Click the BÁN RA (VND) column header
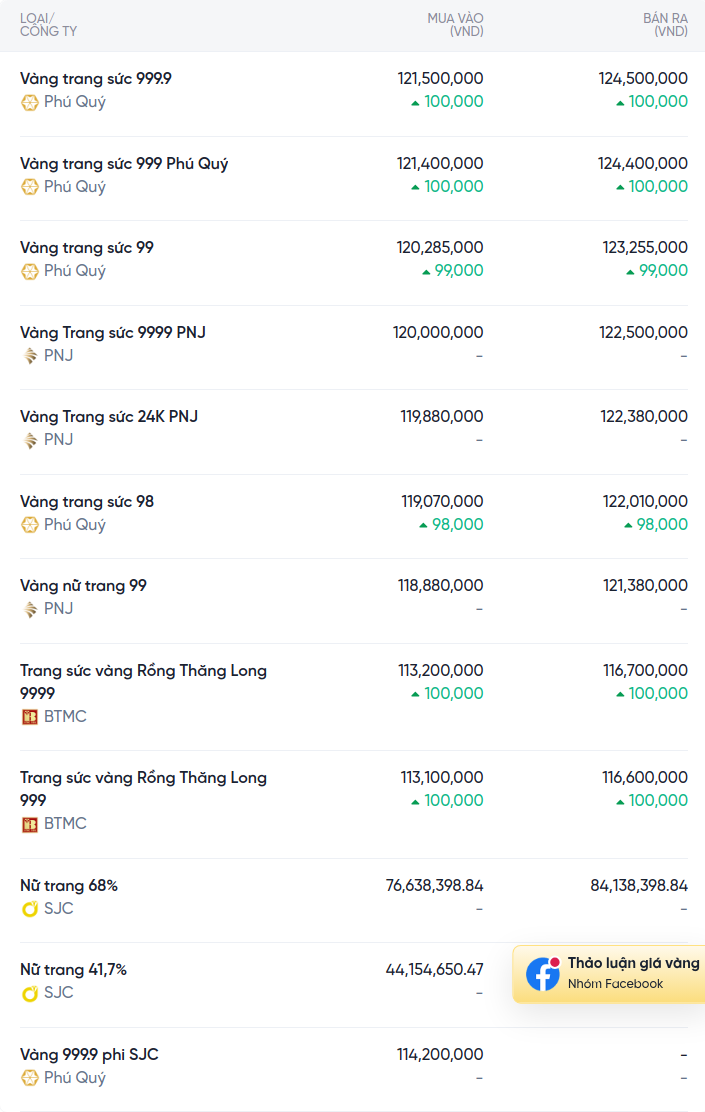 point(665,25)
